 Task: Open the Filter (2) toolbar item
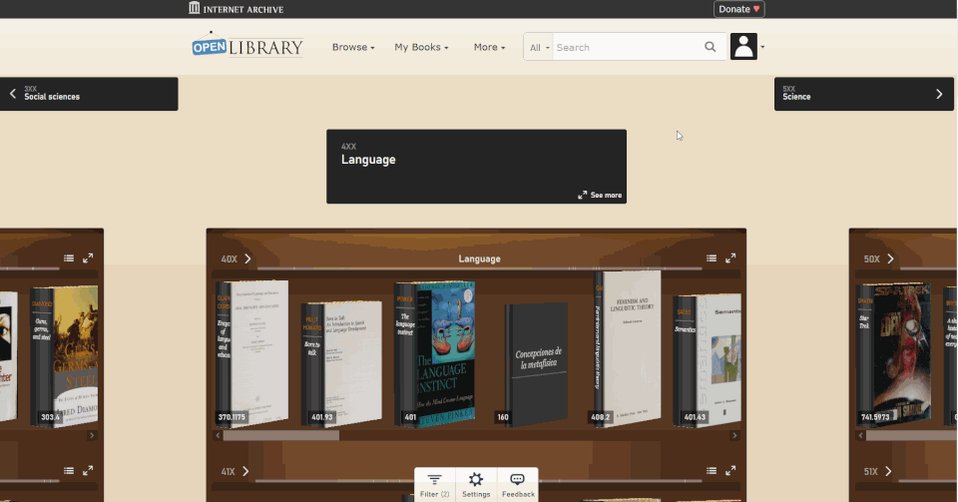click(x=434, y=485)
